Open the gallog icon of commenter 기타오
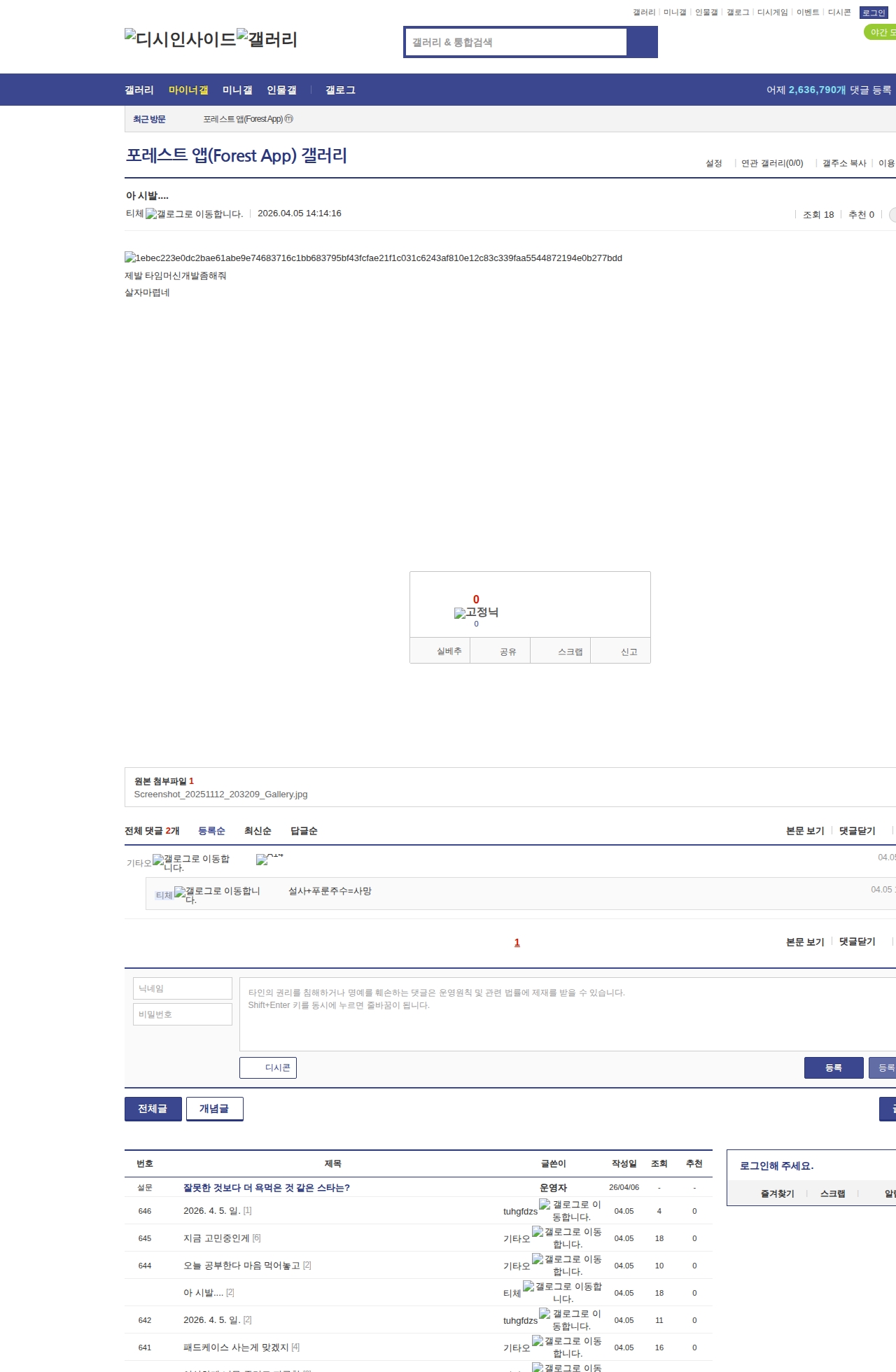The height and width of the screenshot is (1372, 896). point(191,863)
